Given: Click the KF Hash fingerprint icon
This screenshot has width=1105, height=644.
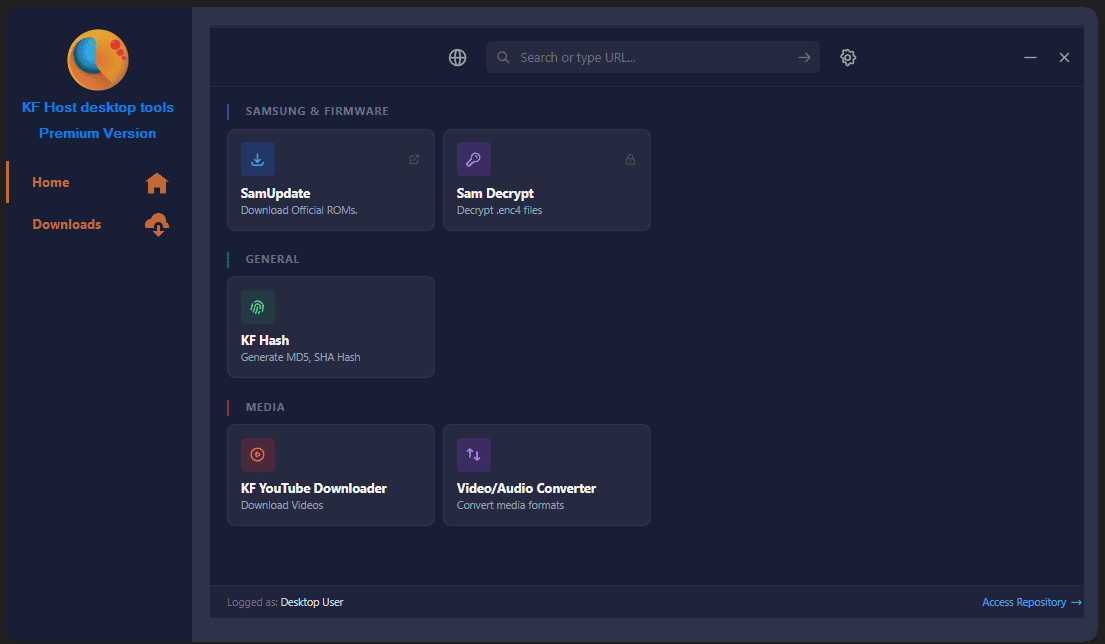Looking at the screenshot, I should [x=257, y=306].
